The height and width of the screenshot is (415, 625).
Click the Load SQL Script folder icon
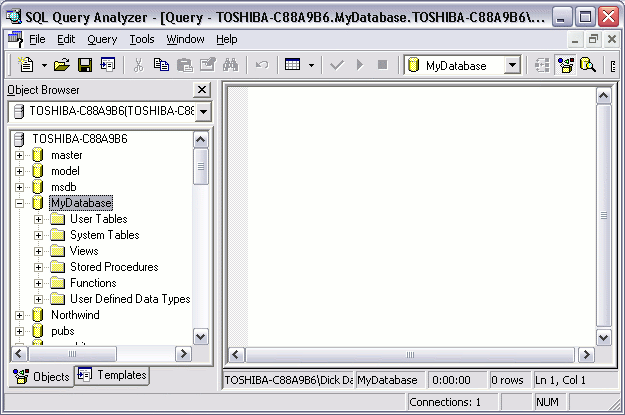tap(61, 65)
